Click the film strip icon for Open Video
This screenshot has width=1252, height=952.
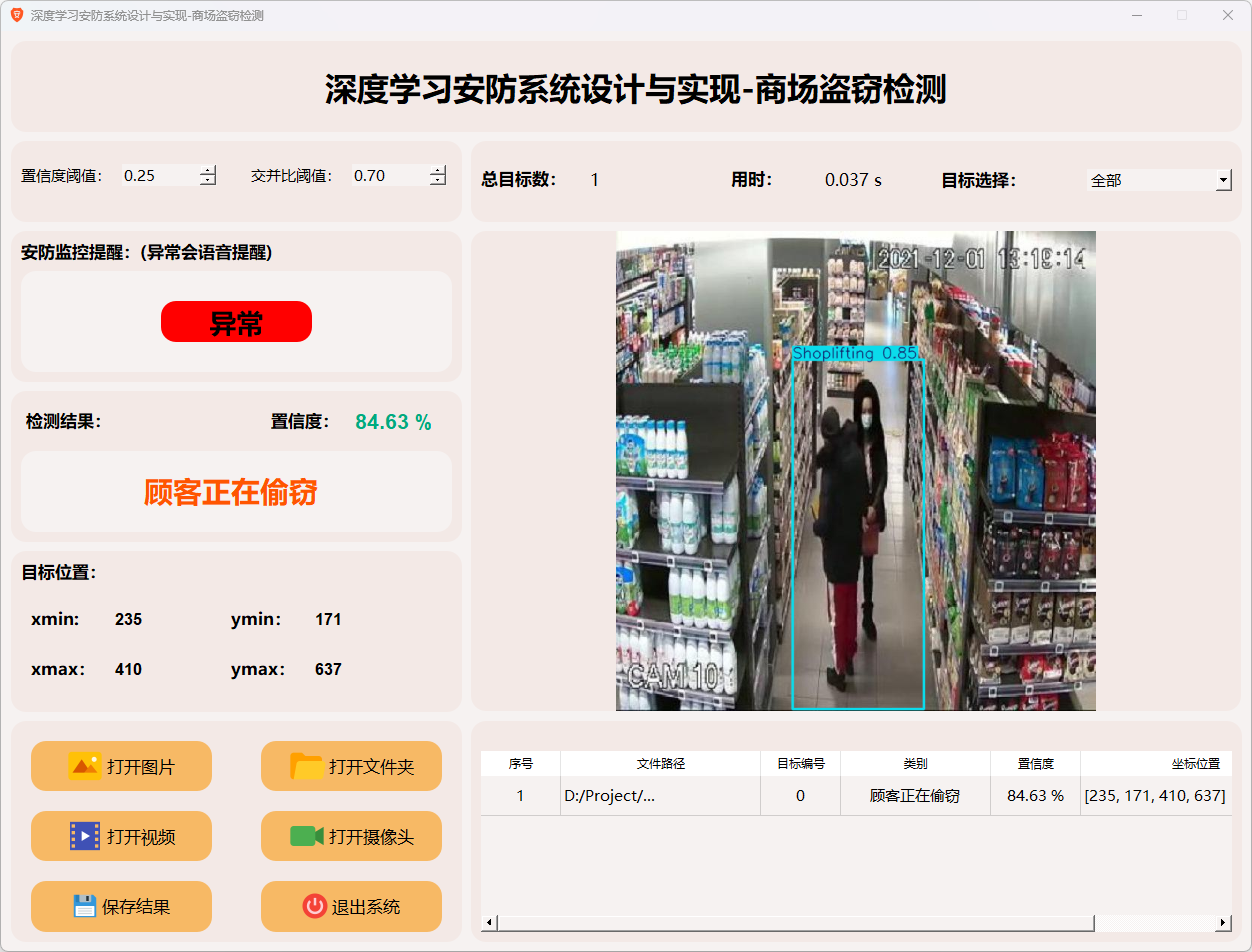(85, 836)
